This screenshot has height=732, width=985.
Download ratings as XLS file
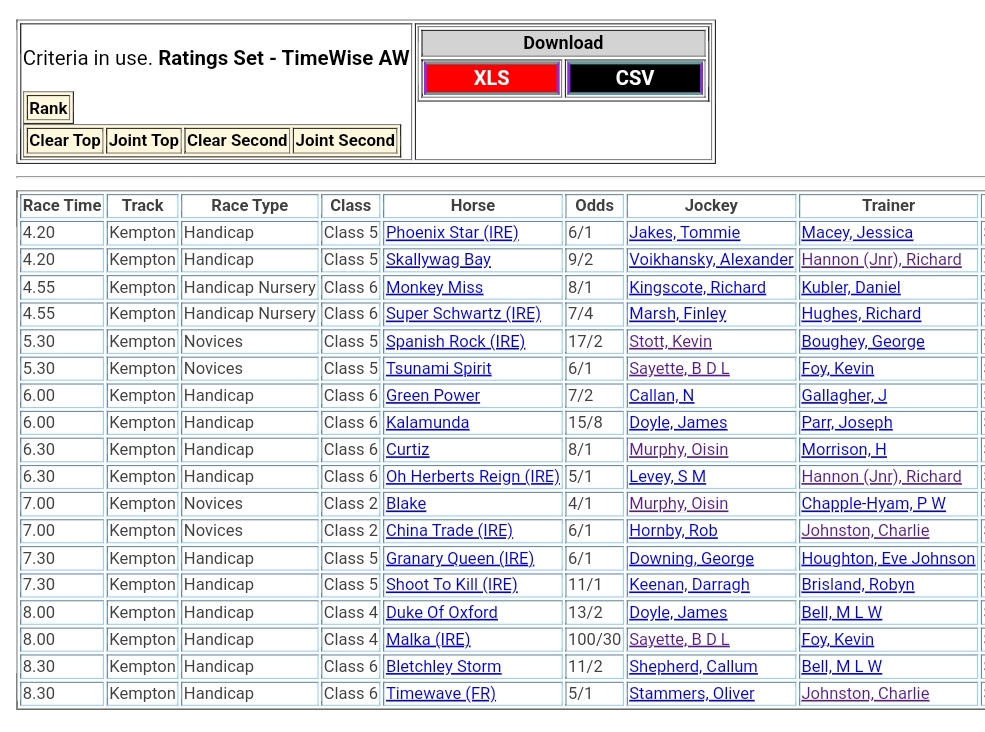pos(491,78)
